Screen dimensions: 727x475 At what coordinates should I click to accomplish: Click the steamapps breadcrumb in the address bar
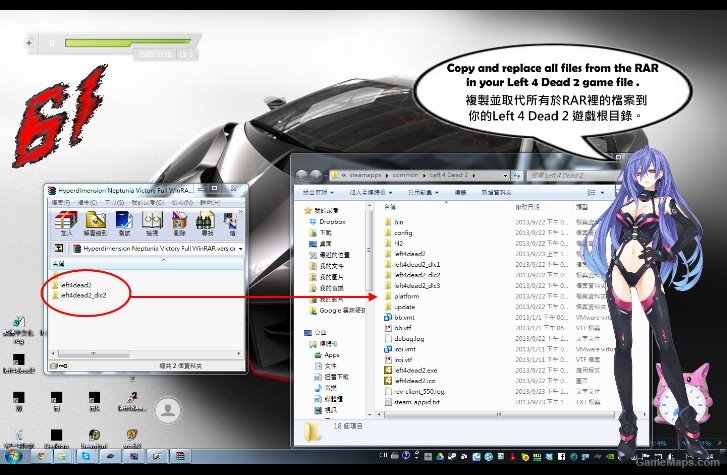(x=365, y=175)
